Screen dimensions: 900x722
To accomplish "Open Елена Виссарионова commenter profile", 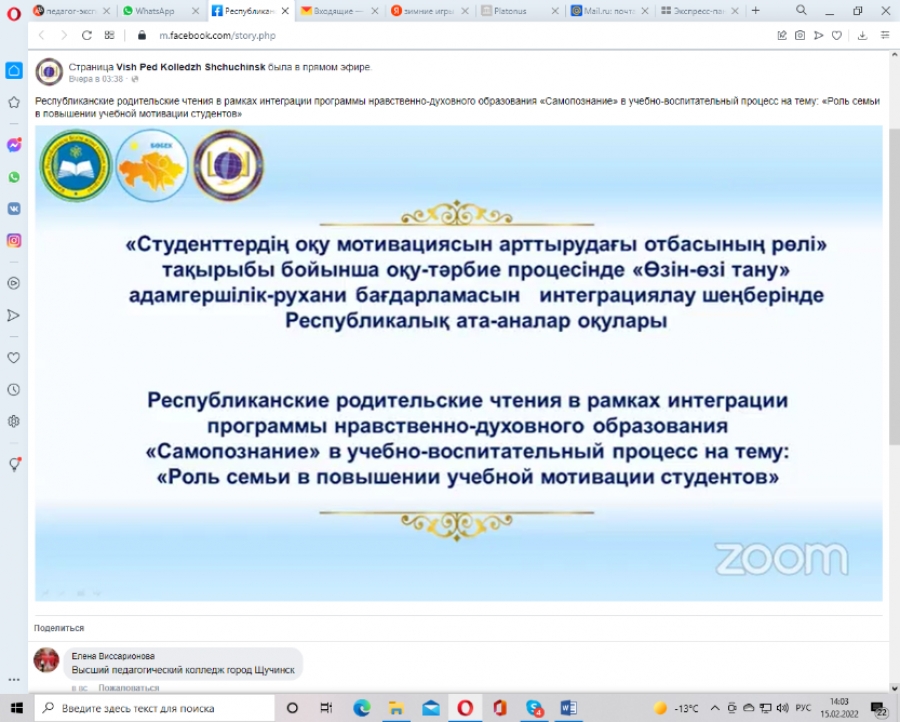I will tap(113, 656).
